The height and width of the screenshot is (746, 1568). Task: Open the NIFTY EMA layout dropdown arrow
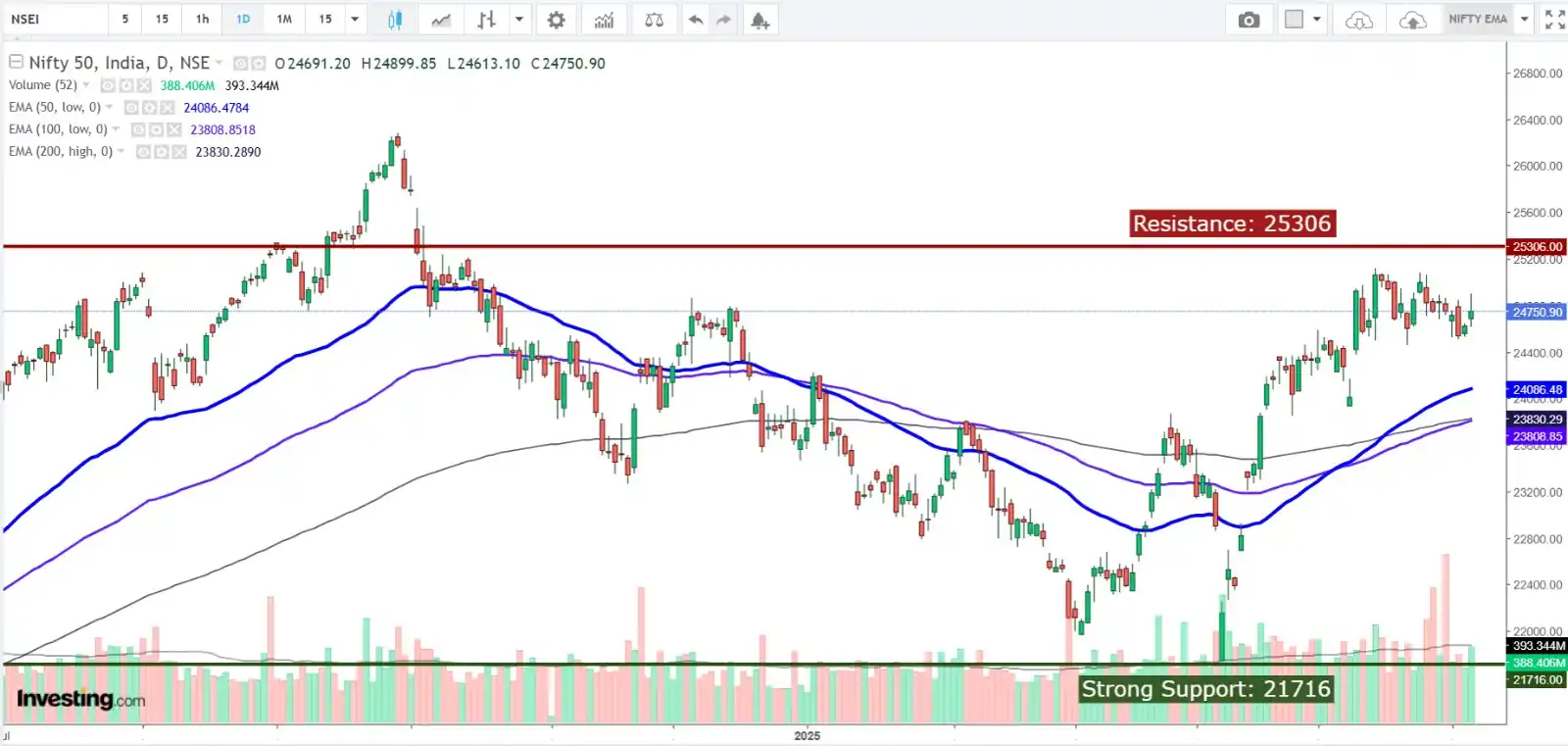click(1524, 20)
